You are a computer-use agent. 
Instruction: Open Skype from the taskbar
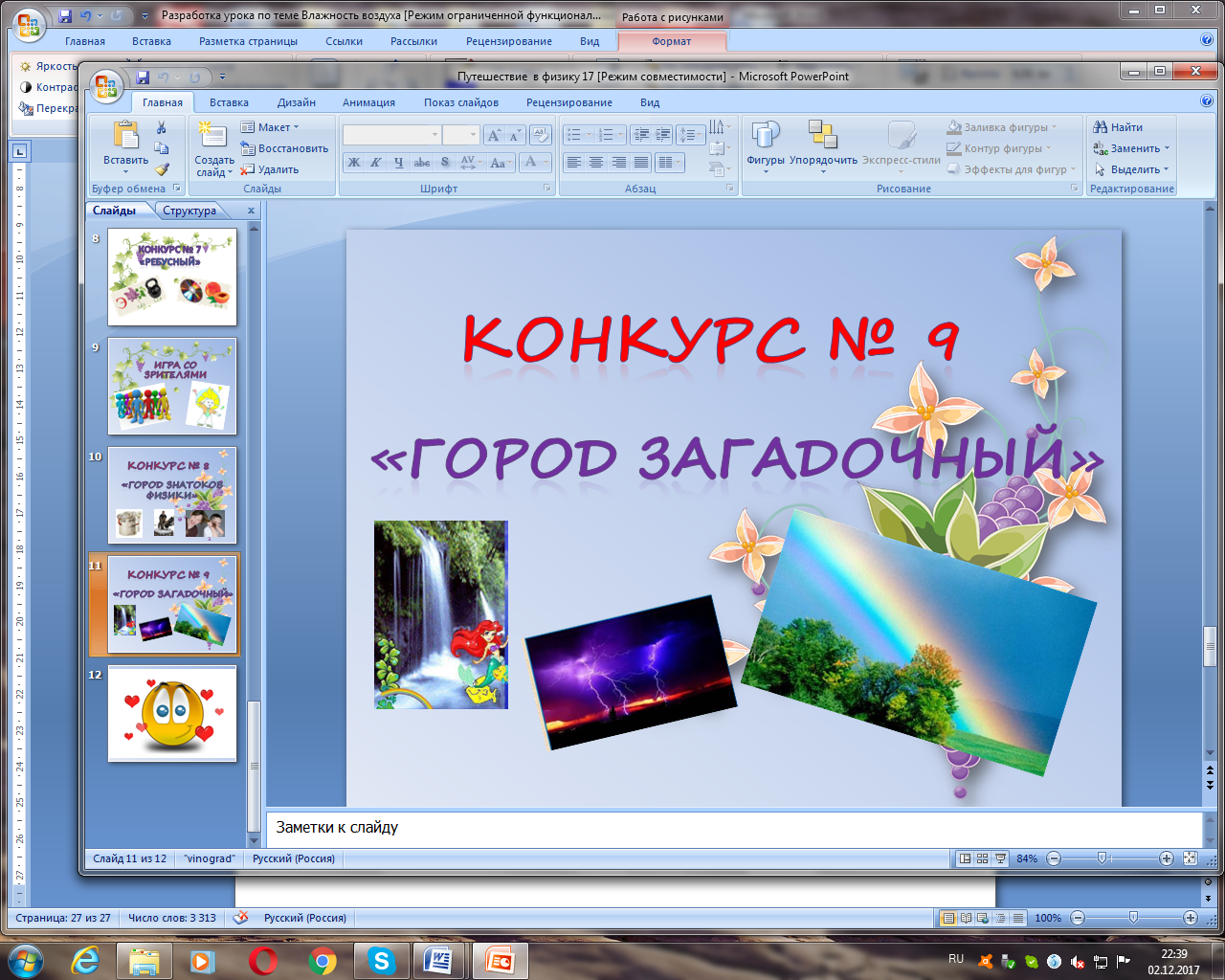(381, 960)
